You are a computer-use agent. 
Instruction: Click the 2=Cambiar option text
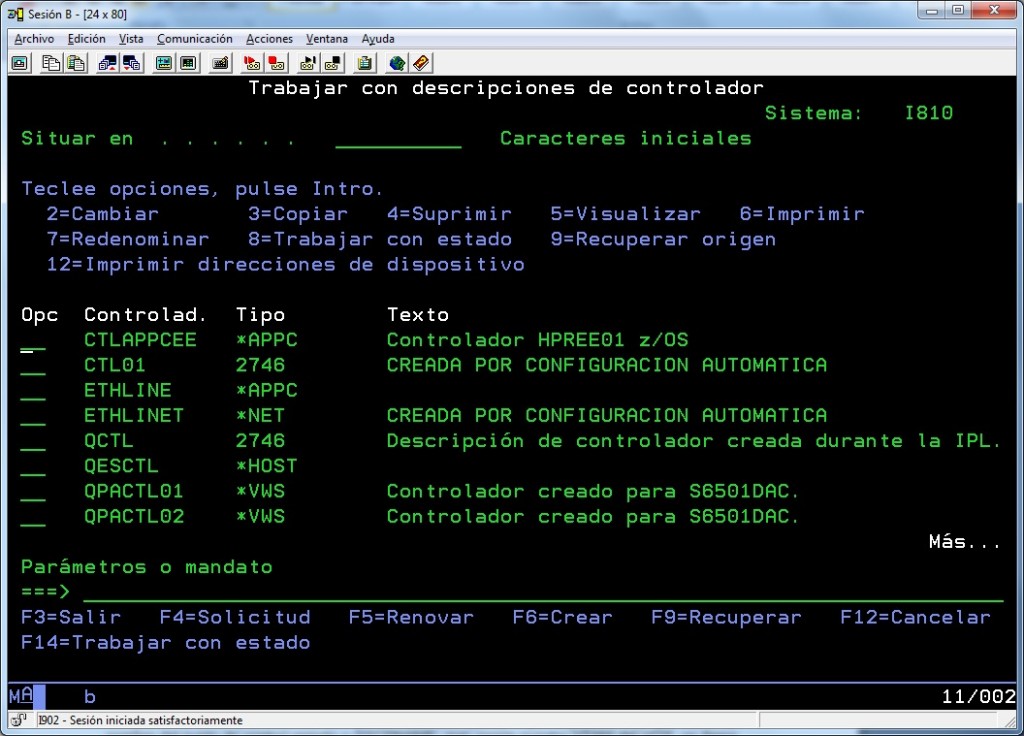(103, 214)
